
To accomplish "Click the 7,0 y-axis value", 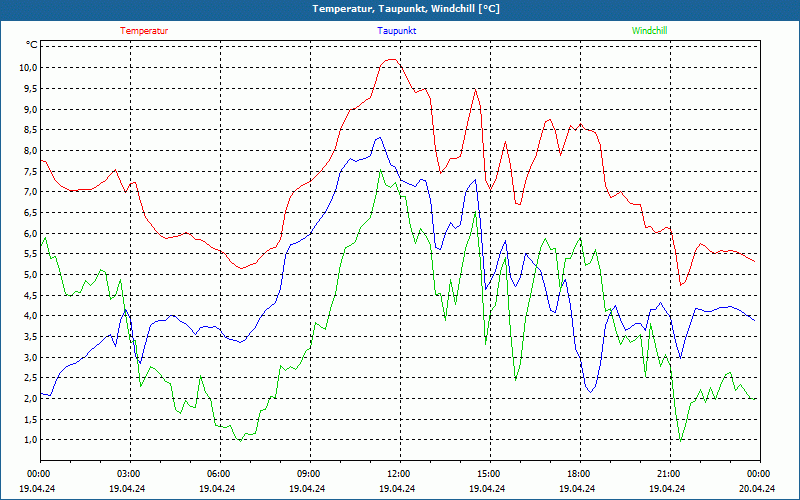I will [31, 192].
